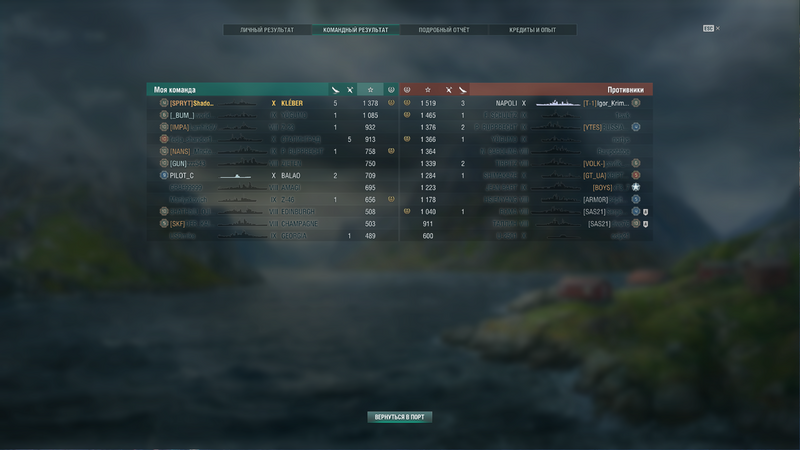
Task: Sort opponents by aircraft shot down icon
Action: tap(448, 90)
